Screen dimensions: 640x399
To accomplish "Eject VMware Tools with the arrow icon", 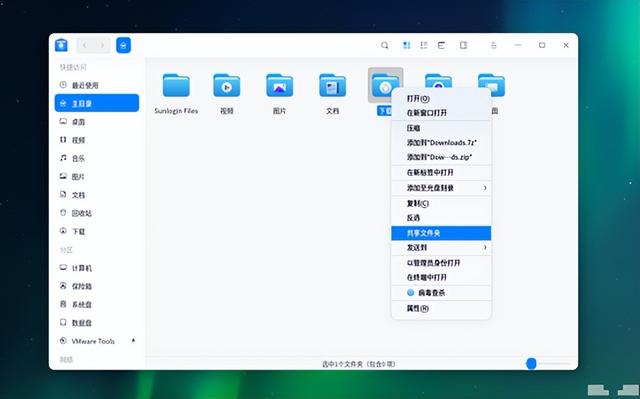I will 133,340.
